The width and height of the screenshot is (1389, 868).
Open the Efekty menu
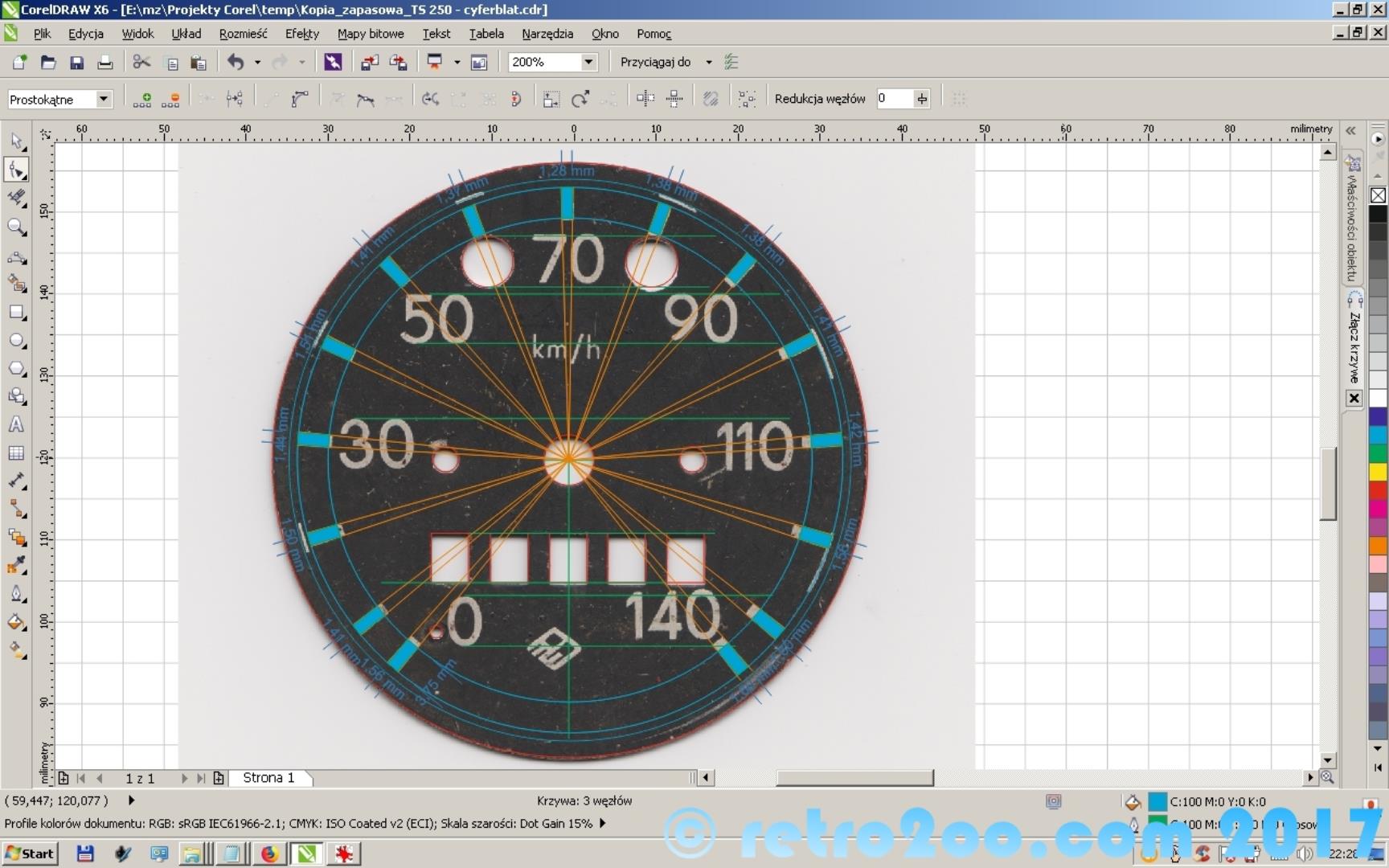[x=301, y=34]
